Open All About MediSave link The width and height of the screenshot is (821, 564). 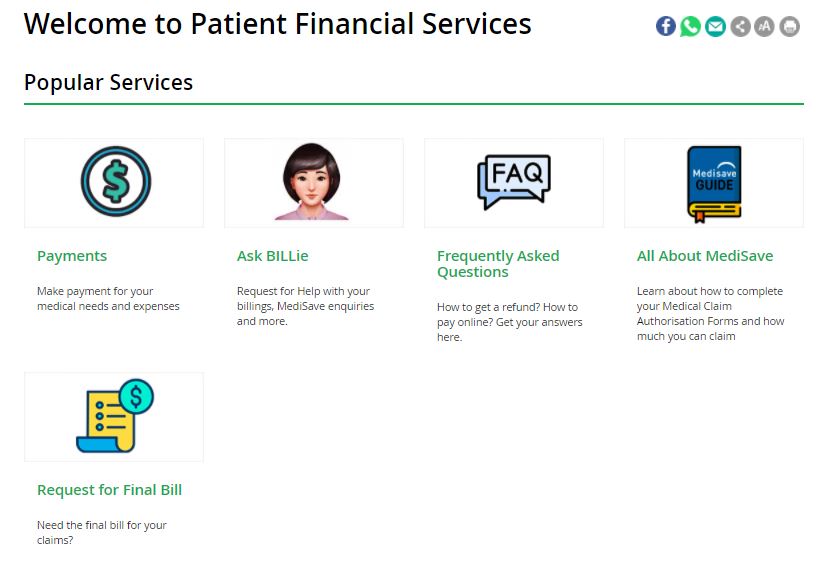[x=705, y=256]
